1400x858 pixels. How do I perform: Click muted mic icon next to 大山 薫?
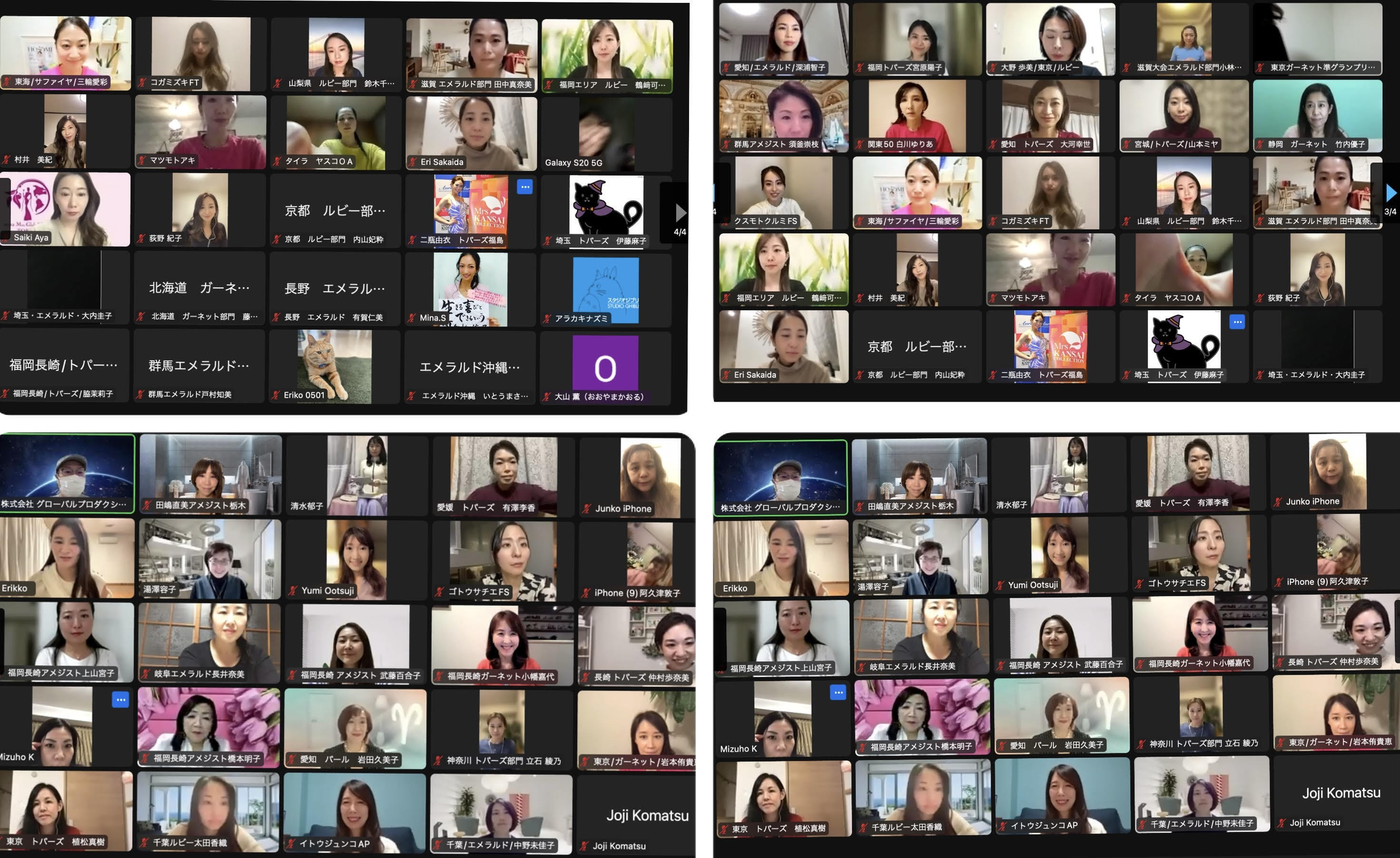(x=547, y=396)
